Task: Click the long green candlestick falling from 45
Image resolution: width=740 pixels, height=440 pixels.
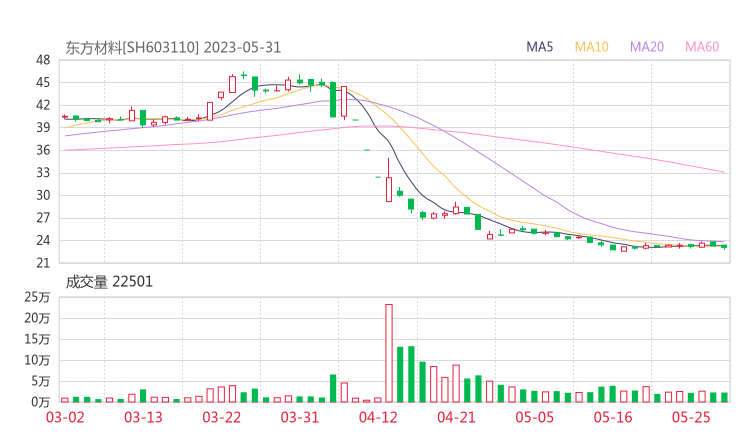Action: pyautogui.click(x=333, y=100)
